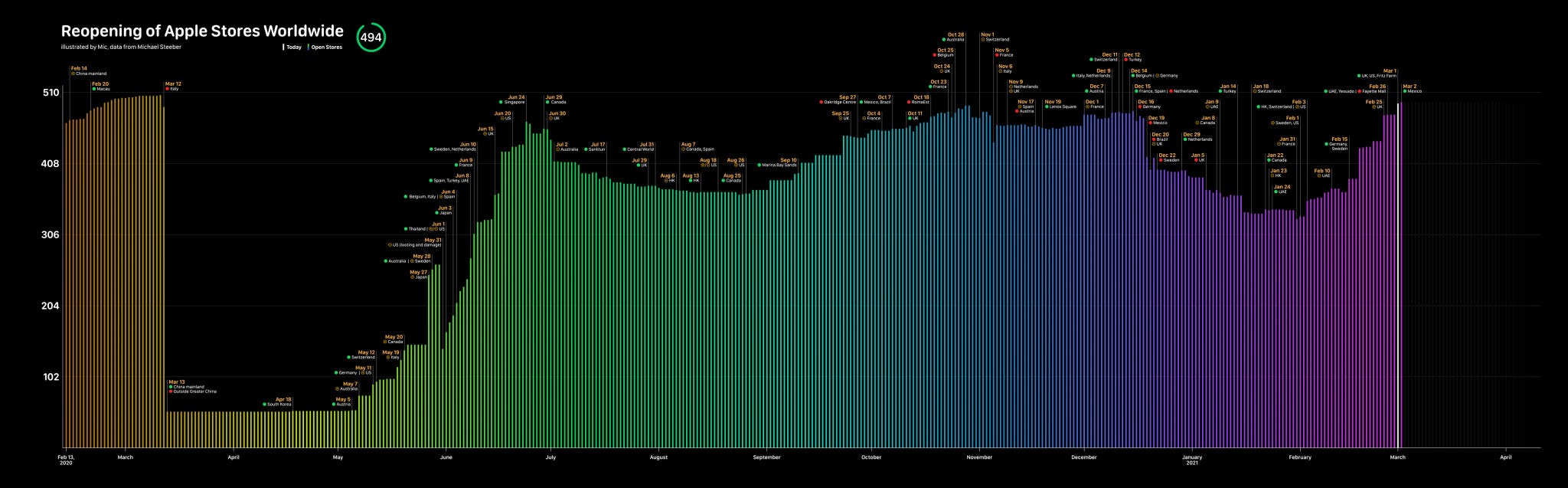Click the 102 y-axis value

click(51, 377)
